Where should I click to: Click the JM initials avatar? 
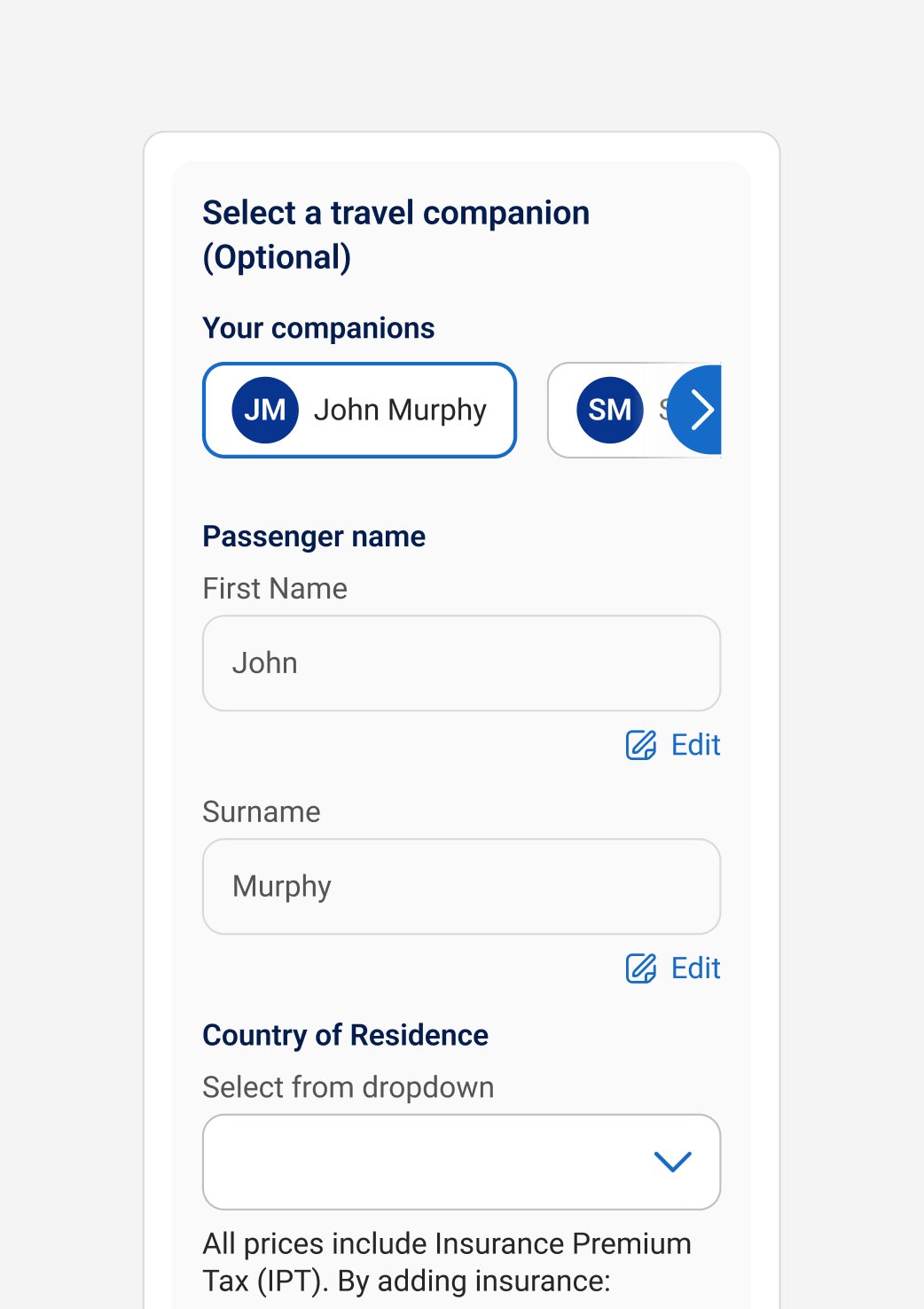[x=264, y=410]
